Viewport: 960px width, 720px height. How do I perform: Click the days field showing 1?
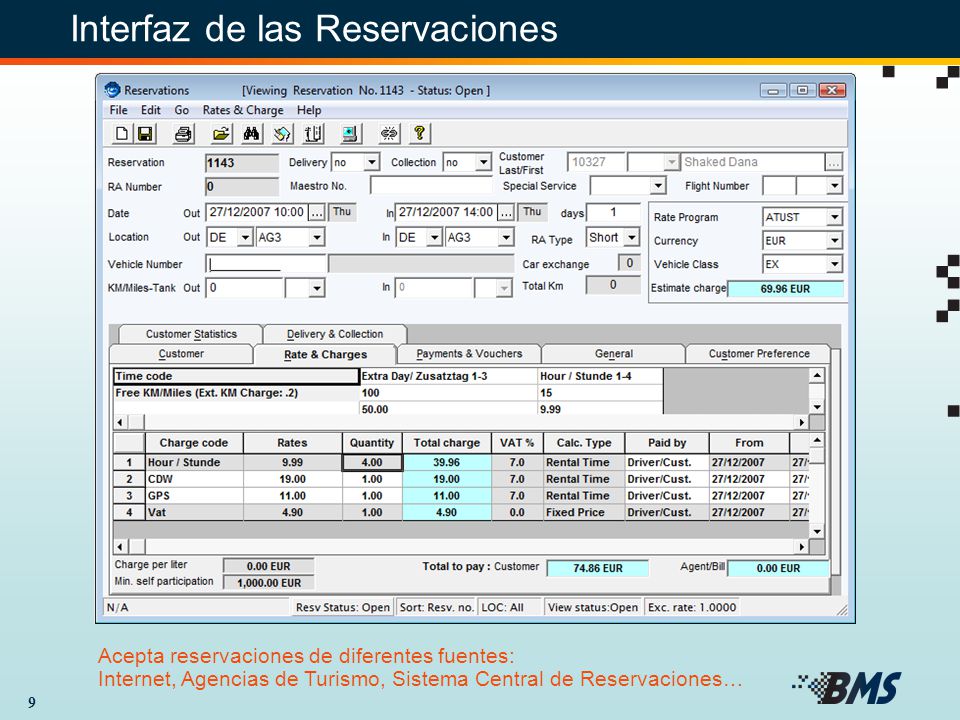pos(613,212)
